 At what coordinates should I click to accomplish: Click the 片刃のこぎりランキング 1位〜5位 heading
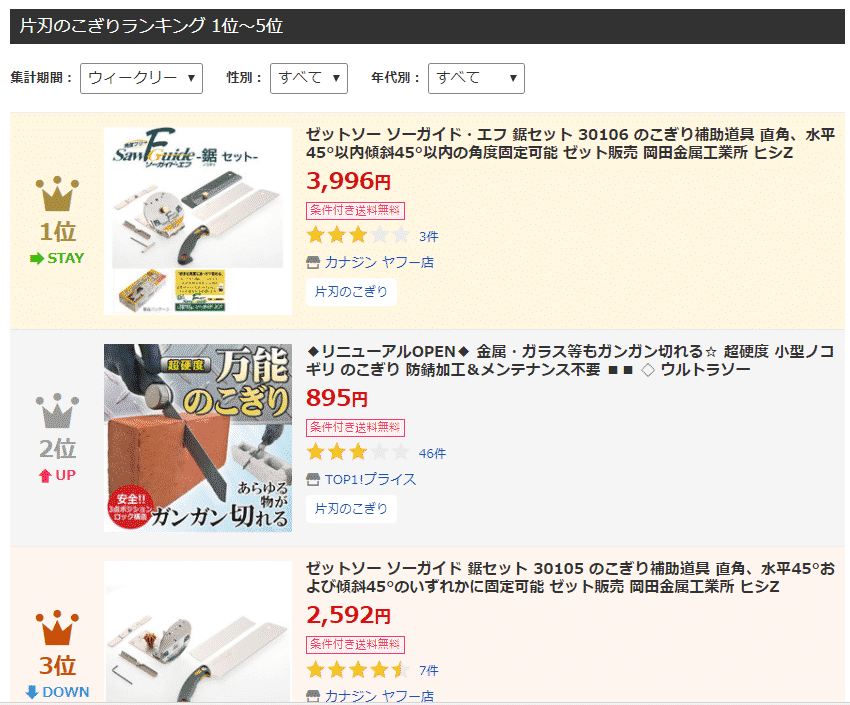[x=151, y=26]
